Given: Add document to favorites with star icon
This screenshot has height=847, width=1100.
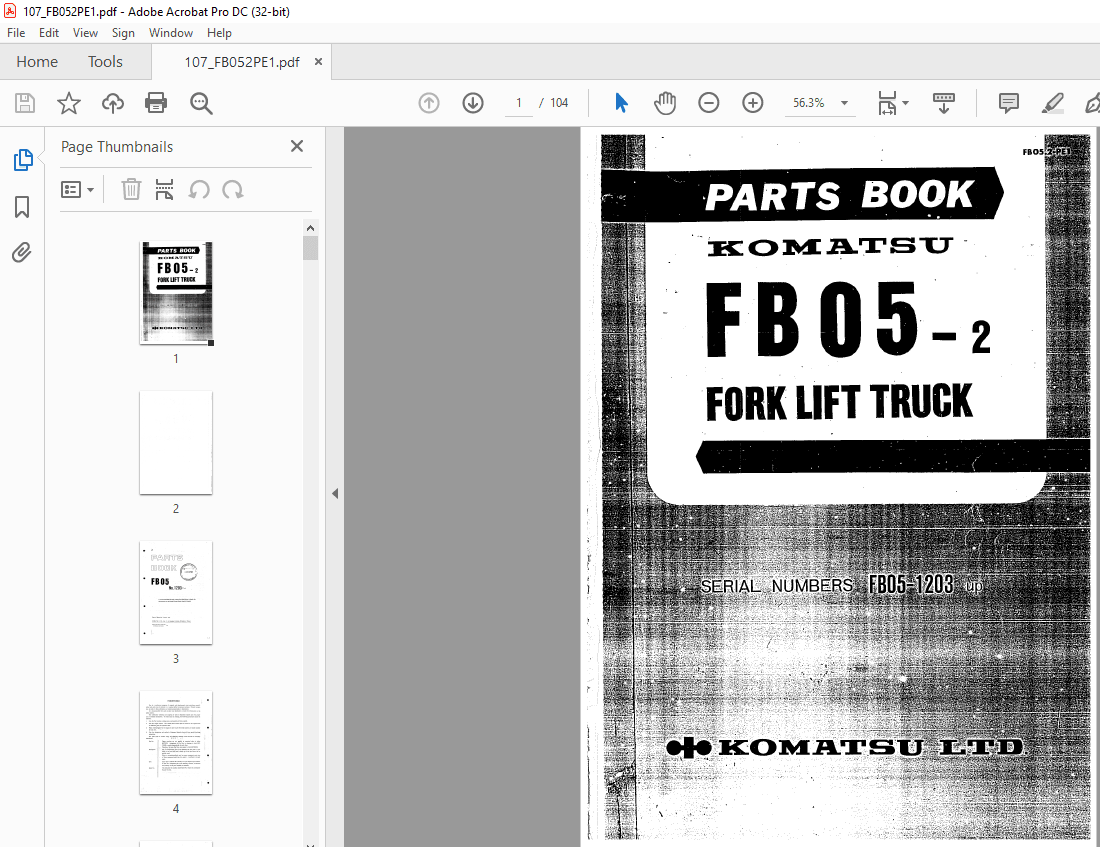Looking at the screenshot, I should tap(67, 103).
